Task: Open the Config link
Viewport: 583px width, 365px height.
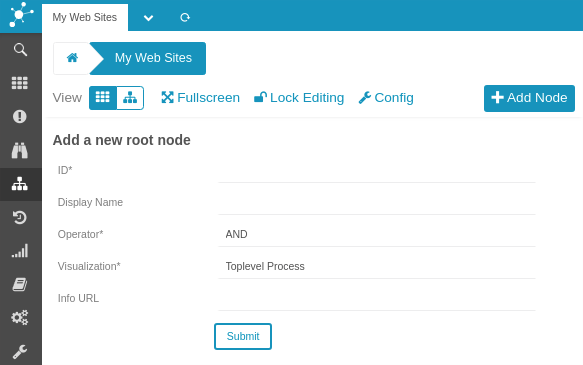Action: point(386,98)
